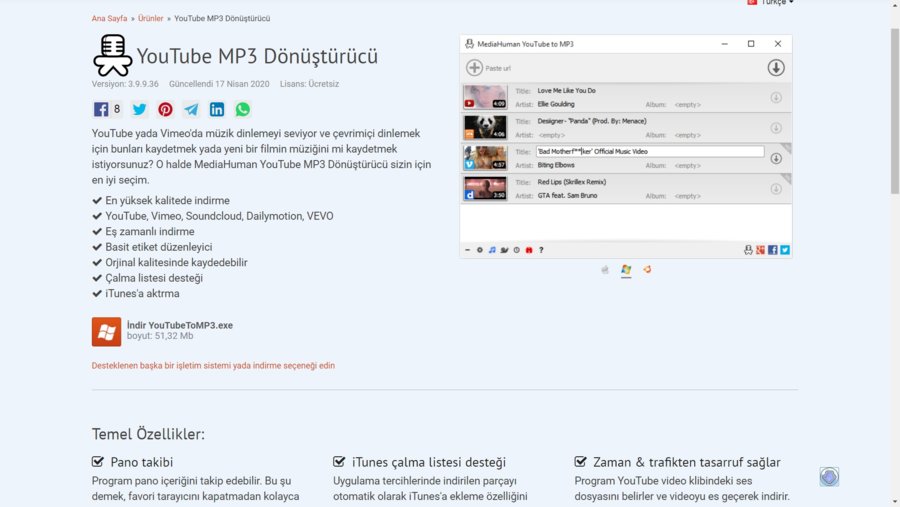900x507 pixels.
Task: Click artist name Ellie Goulding
Action: 556,105
